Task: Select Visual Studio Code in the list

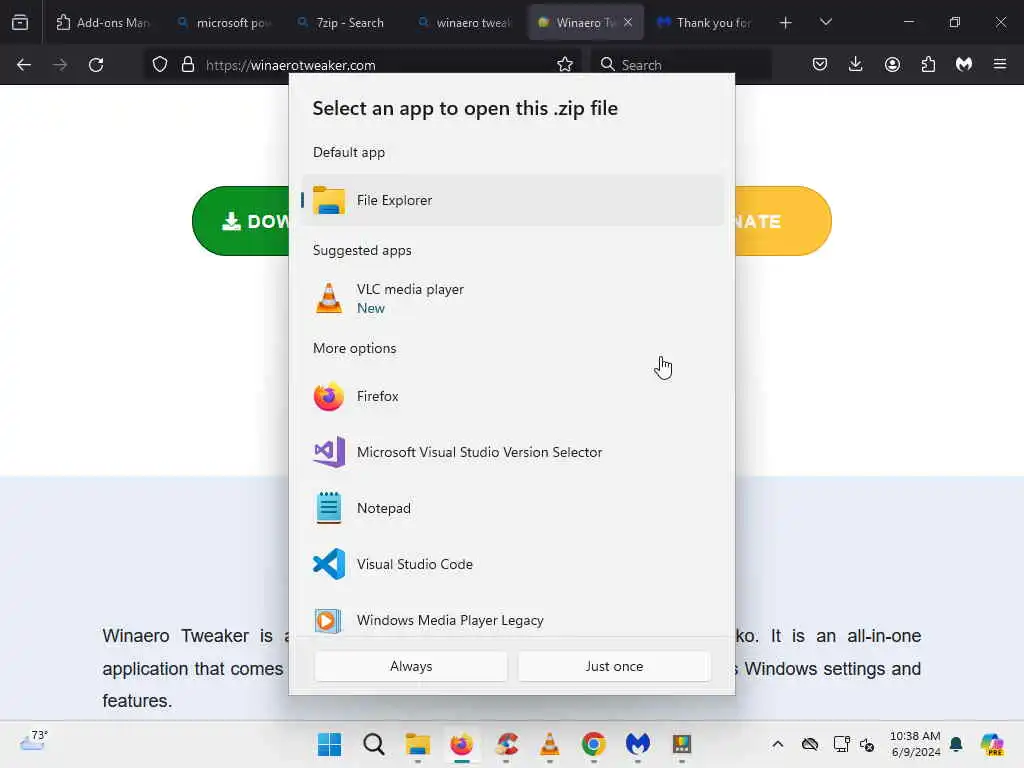Action: tap(513, 564)
